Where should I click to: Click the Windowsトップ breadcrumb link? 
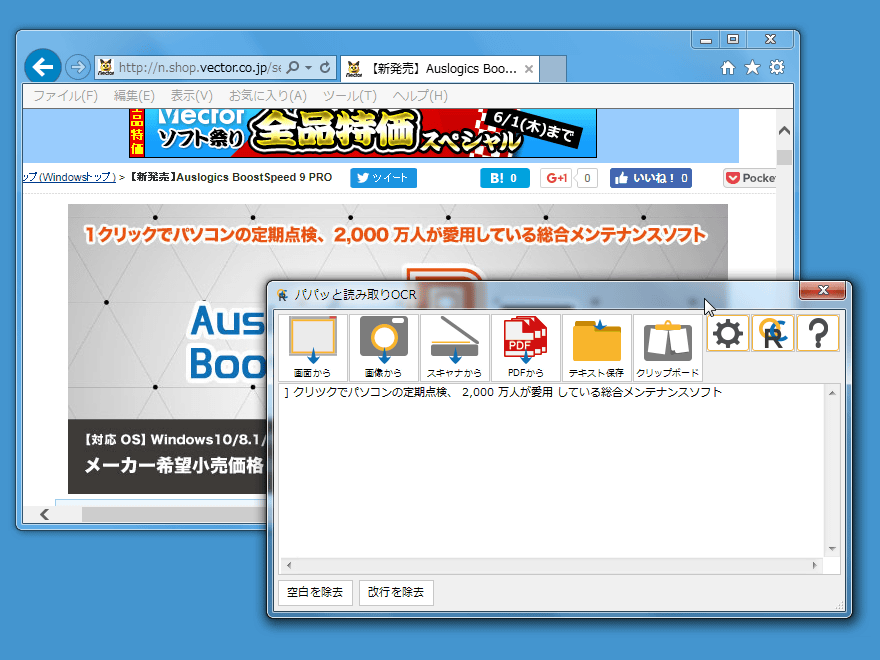click(x=70, y=177)
